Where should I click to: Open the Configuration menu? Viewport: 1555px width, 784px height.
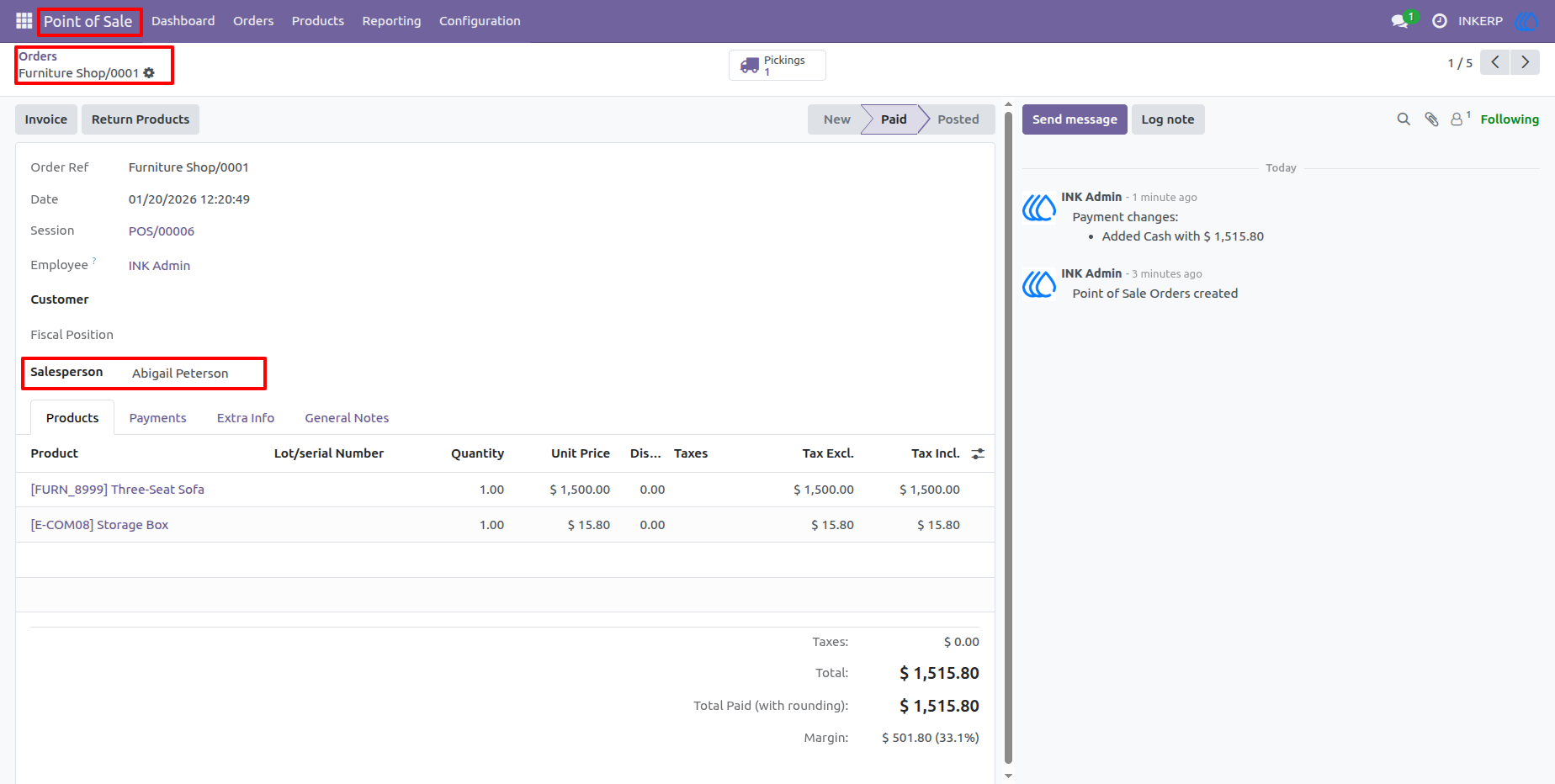point(480,21)
